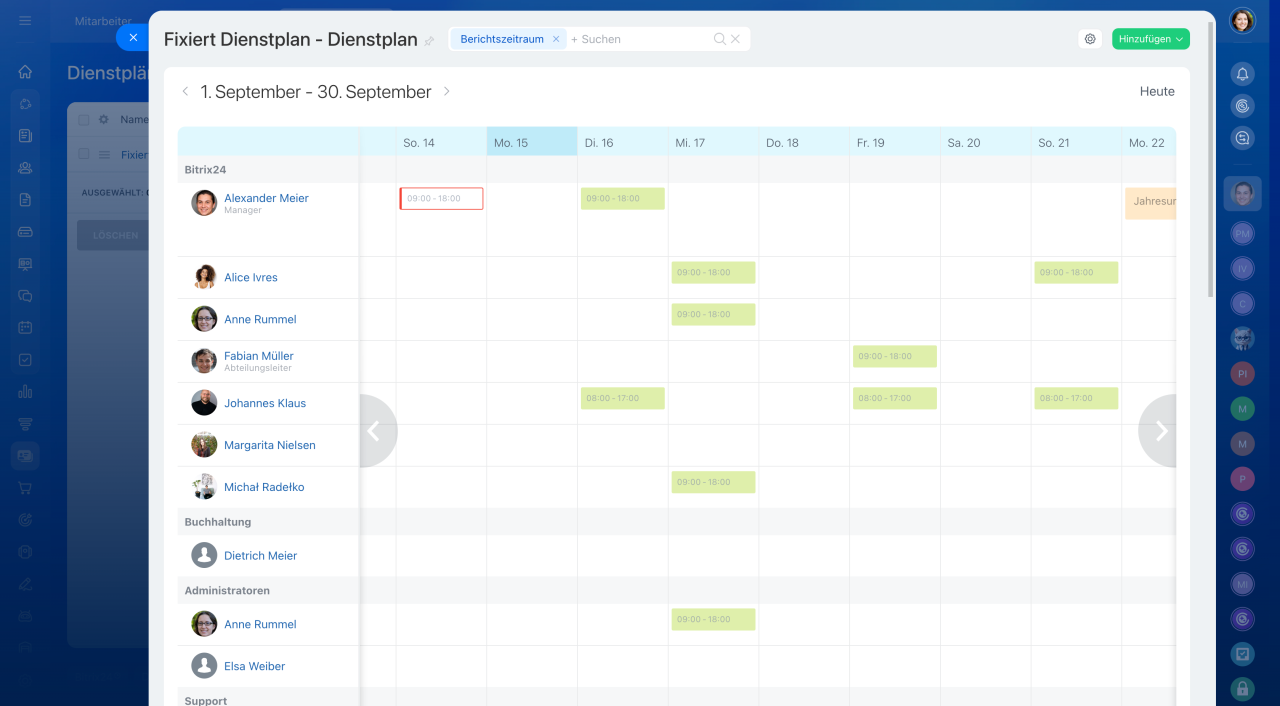Close the Dienstplan slider panel
The height and width of the screenshot is (706, 1280).
point(133,38)
